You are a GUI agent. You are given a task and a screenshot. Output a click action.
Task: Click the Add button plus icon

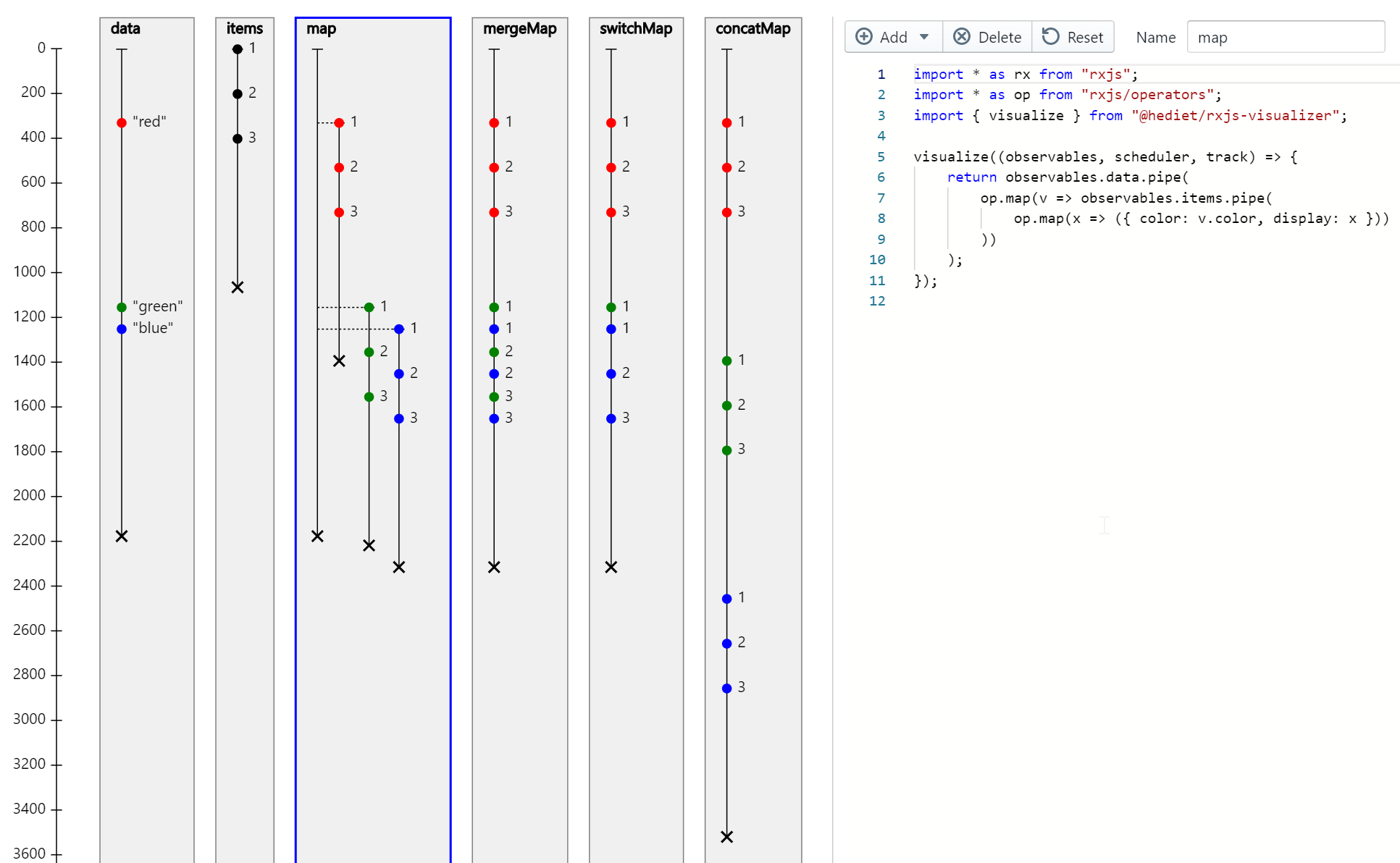[x=864, y=37]
